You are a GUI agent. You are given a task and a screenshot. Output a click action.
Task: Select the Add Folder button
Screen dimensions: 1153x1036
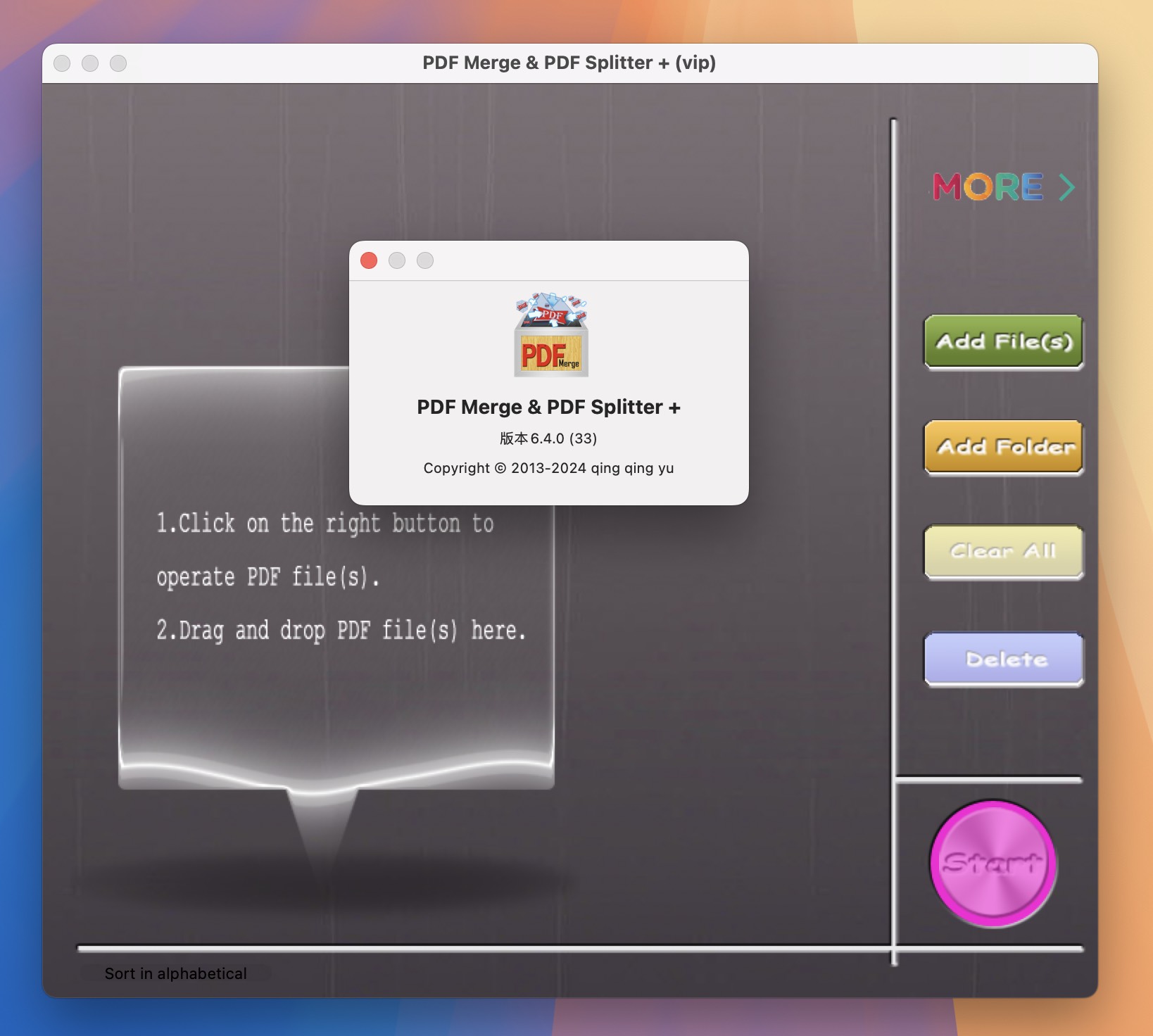1002,448
